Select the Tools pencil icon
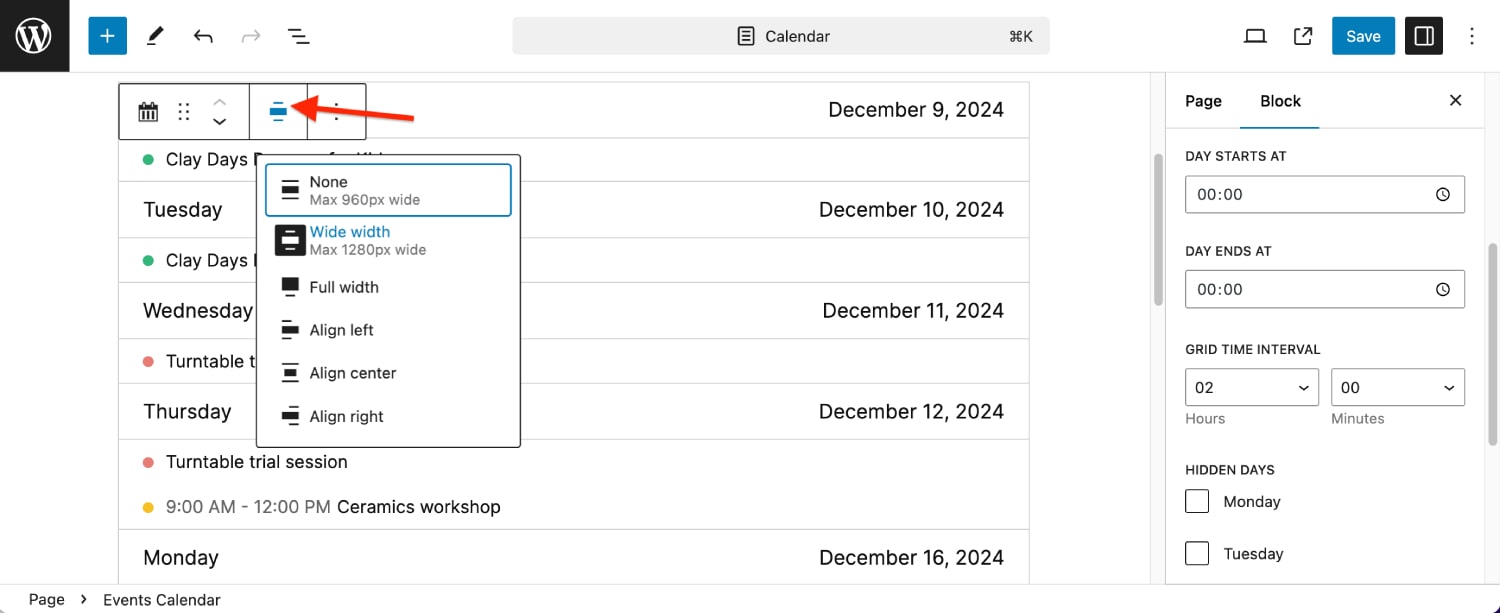 click(155, 36)
